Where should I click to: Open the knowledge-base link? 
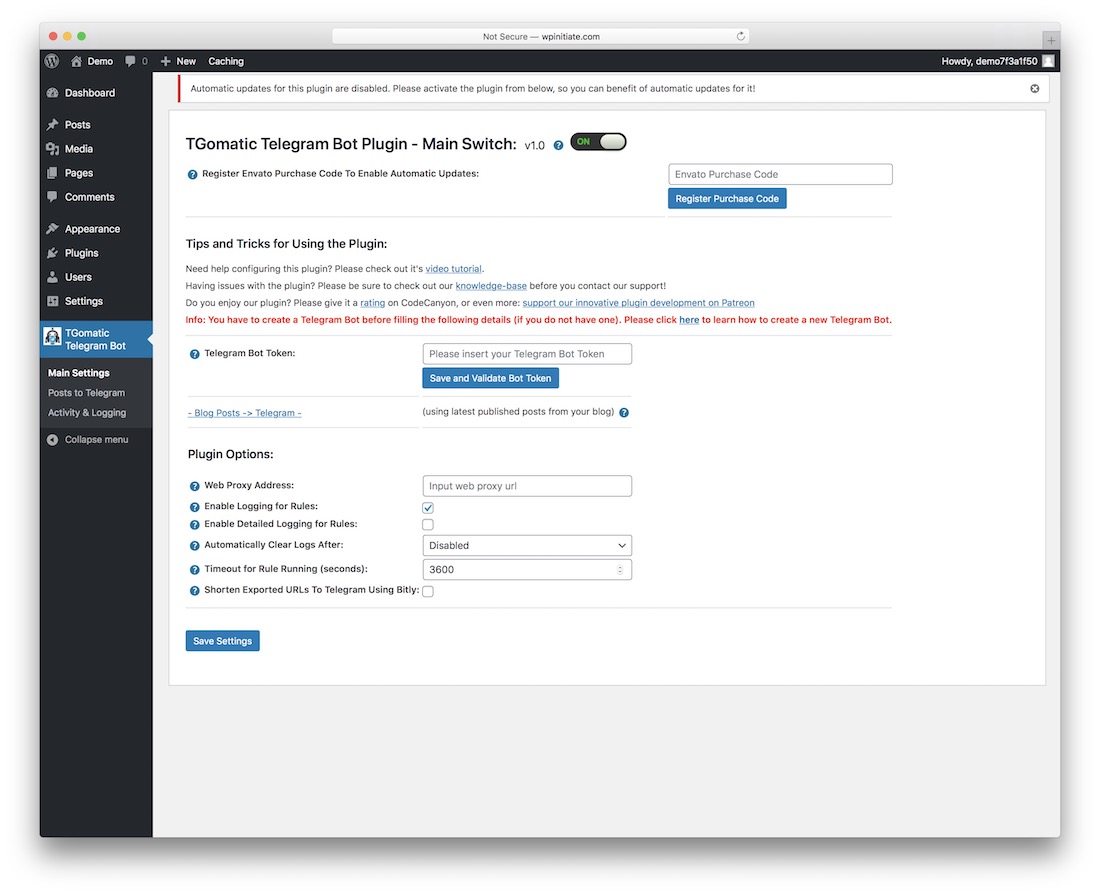[x=491, y=286]
